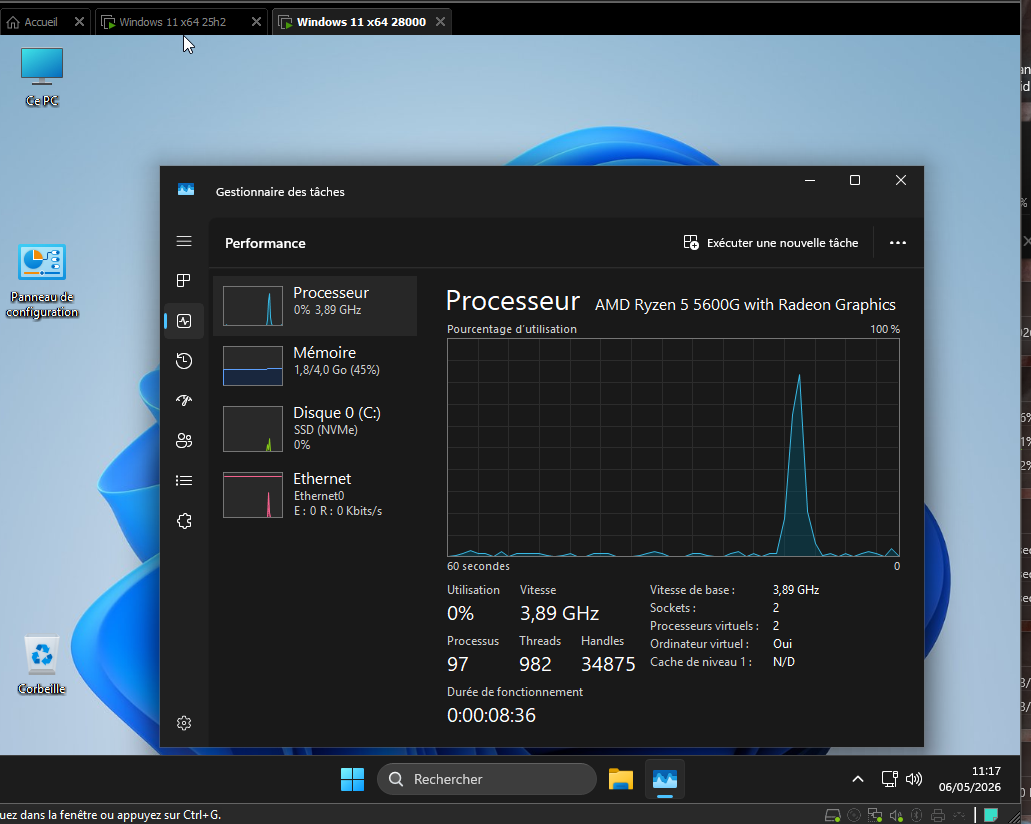
Task: Open File Explorer from the taskbar
Action: [x=620, y=779]
